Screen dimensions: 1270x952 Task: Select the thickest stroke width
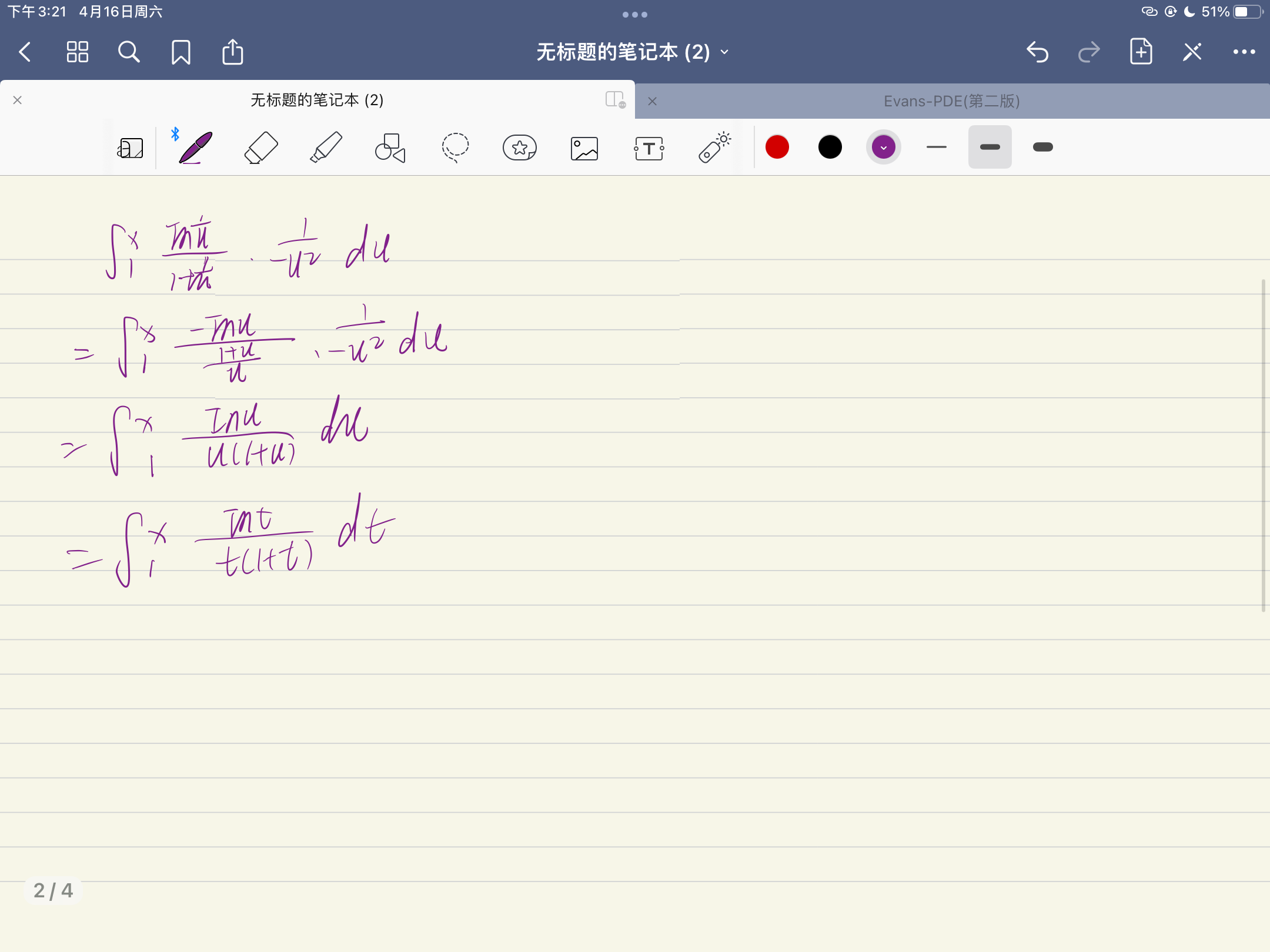coord(1042,147)
